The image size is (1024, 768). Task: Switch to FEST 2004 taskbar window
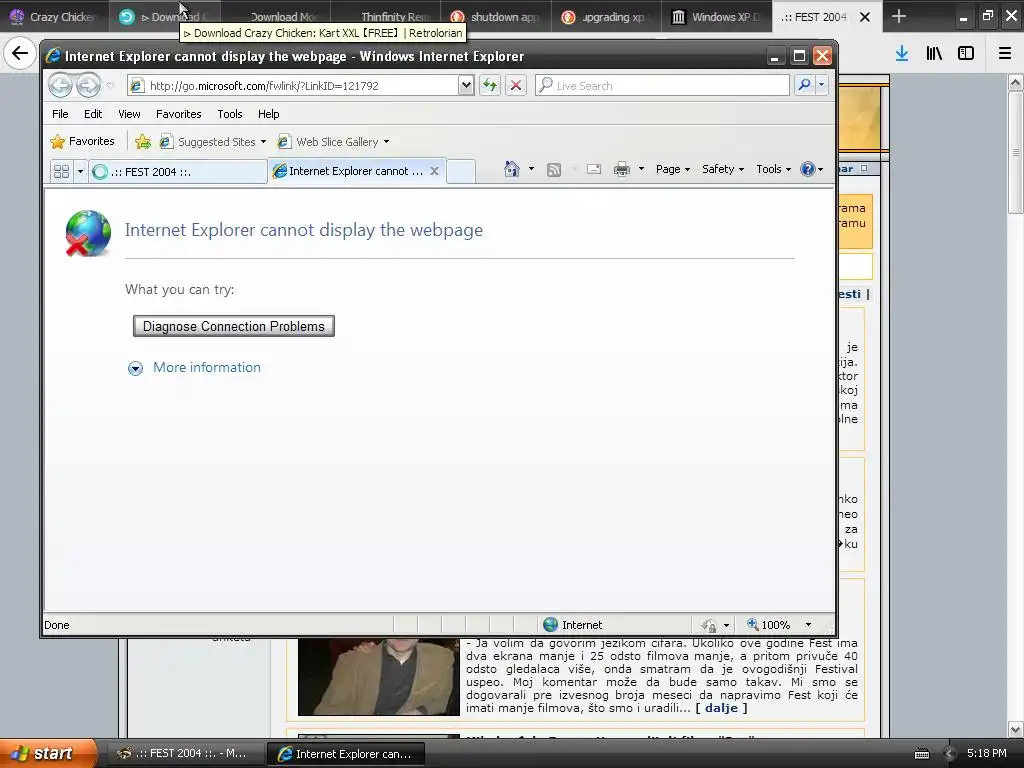(x=184, y=754)
